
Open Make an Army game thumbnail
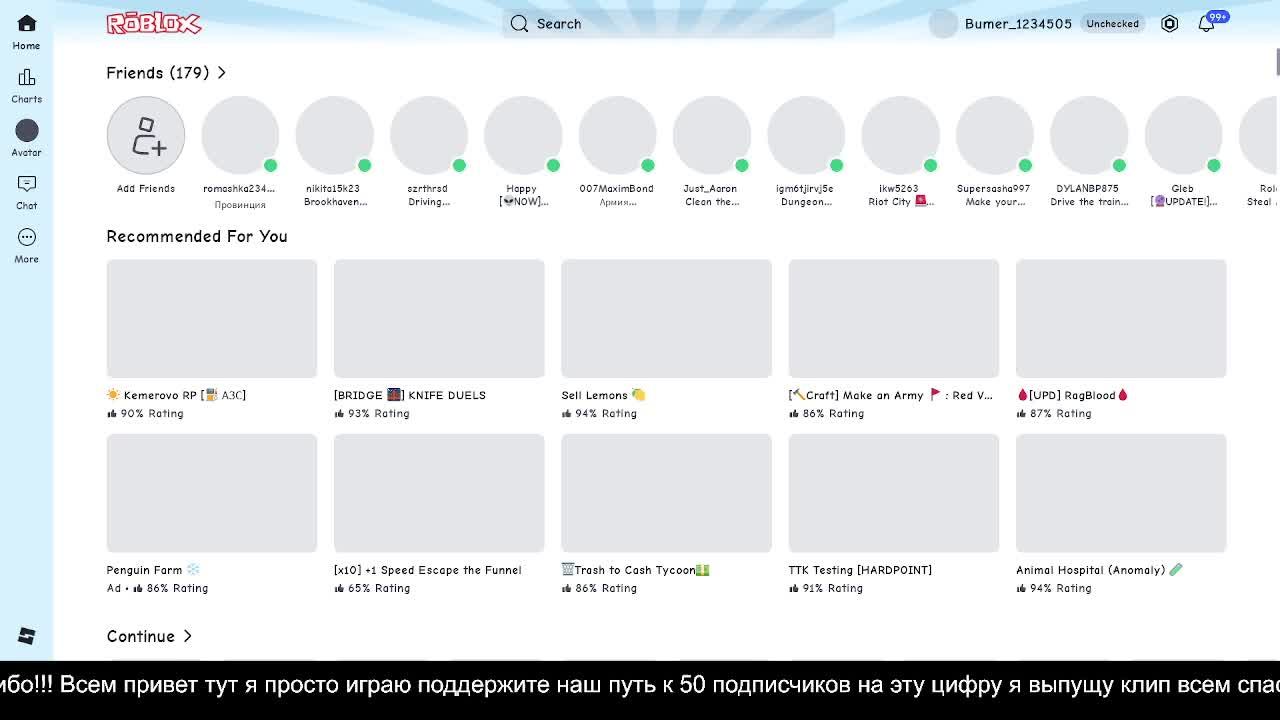point(894,319)
